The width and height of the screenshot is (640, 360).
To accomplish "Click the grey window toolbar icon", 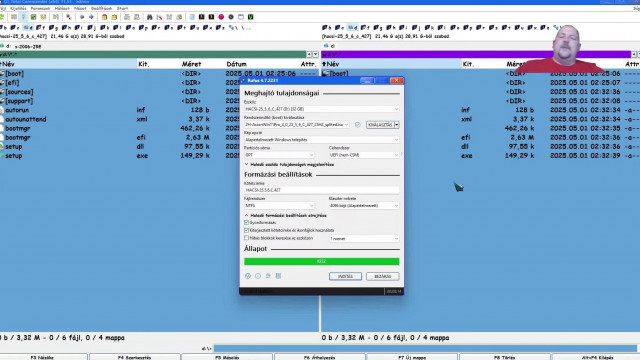I will tap(241, 17).
